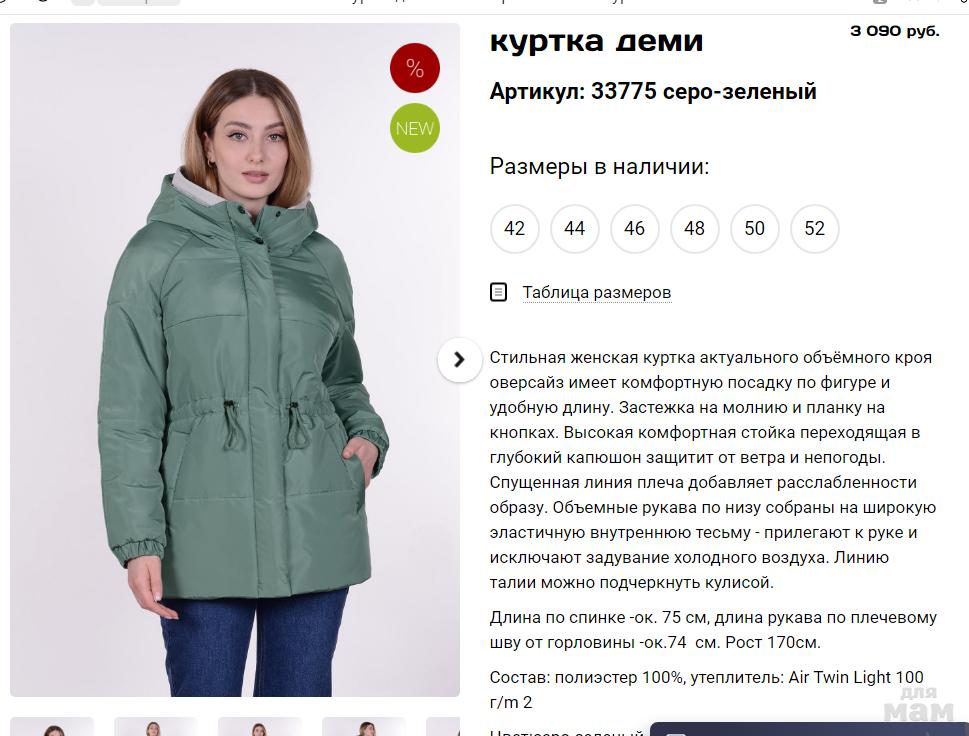This screenshot has width=969, height=736.
Task: Click the 3 090 руб. price label
Action: coord(894,31)
